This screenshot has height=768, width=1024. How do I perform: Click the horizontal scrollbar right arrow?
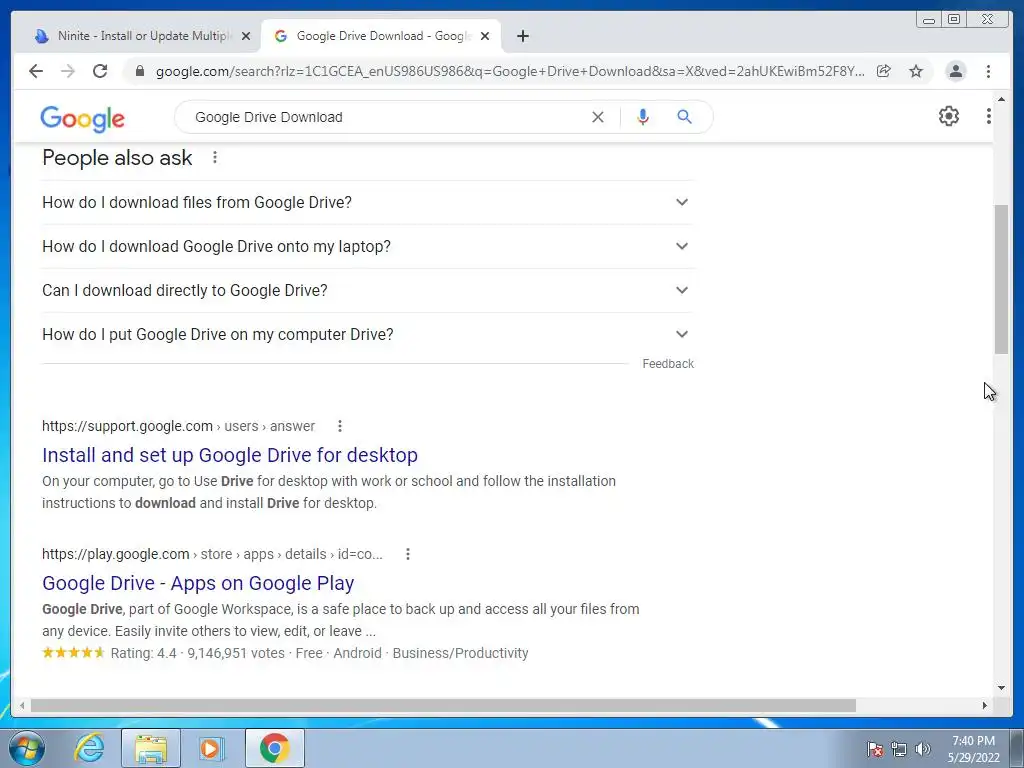[x=985, y=705]
